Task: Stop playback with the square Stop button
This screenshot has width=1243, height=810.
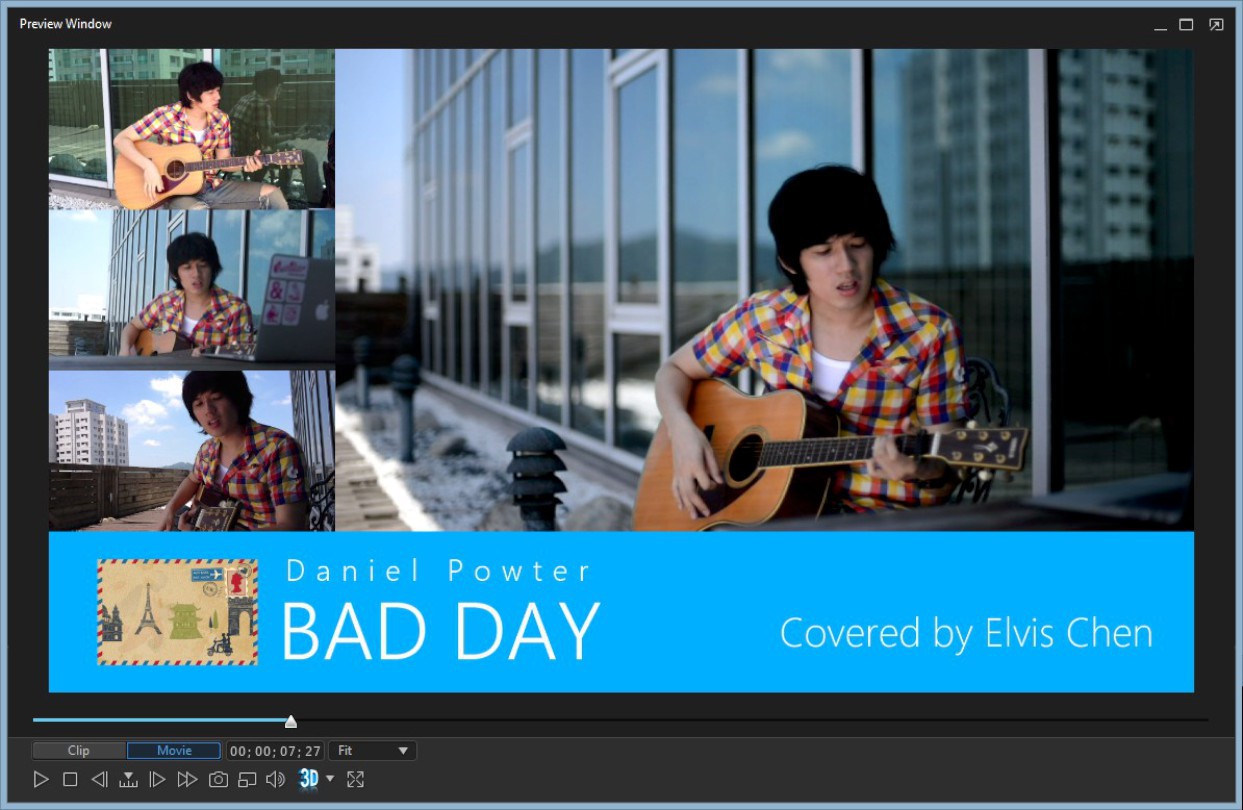Action: click(70, 779)
